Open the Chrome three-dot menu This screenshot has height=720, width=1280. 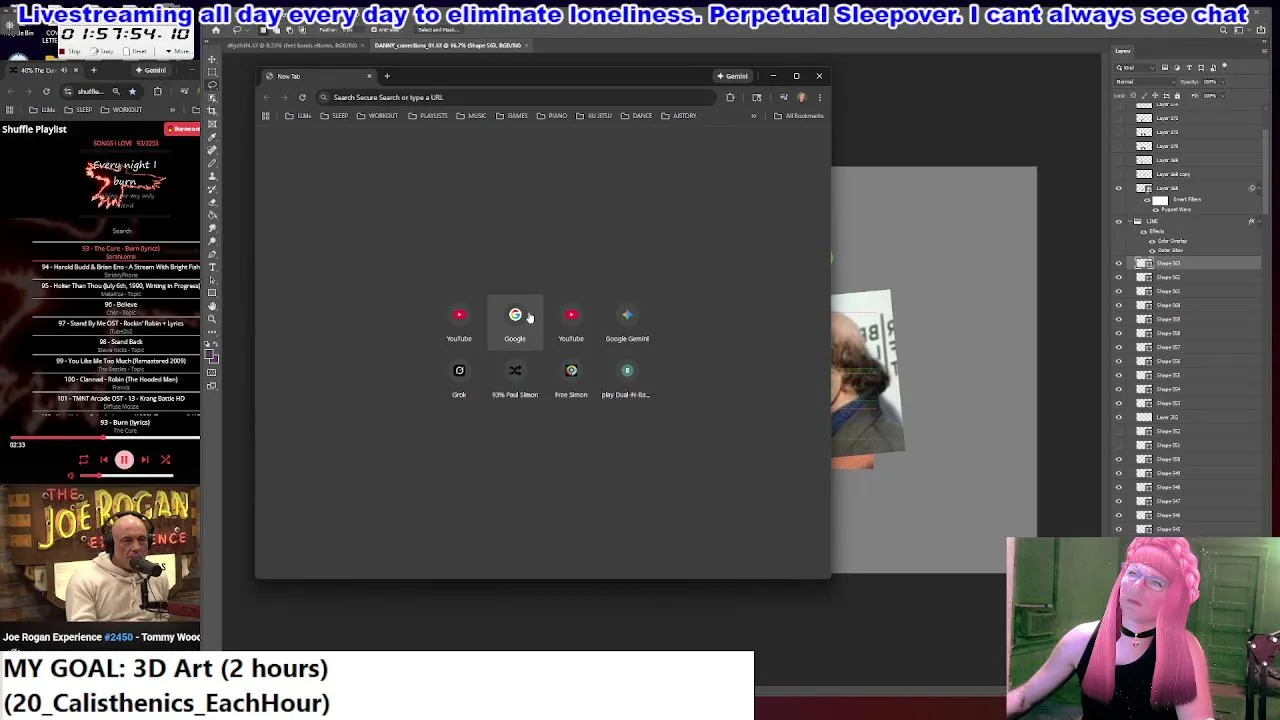[819, 97]
